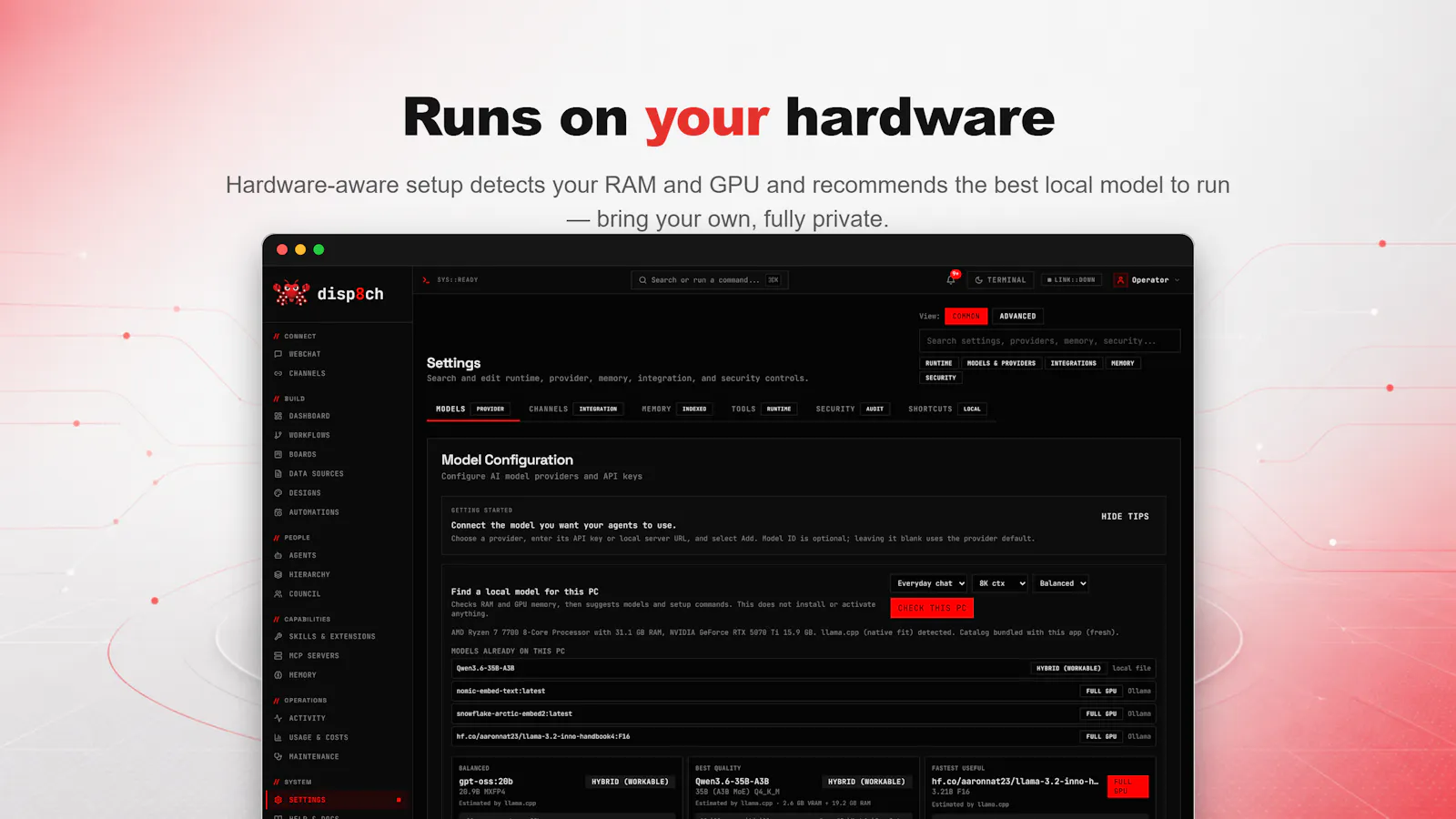Select the nomic-embed-text:latest model row
The image size is (1456, 819).
[x=804, y=691]
